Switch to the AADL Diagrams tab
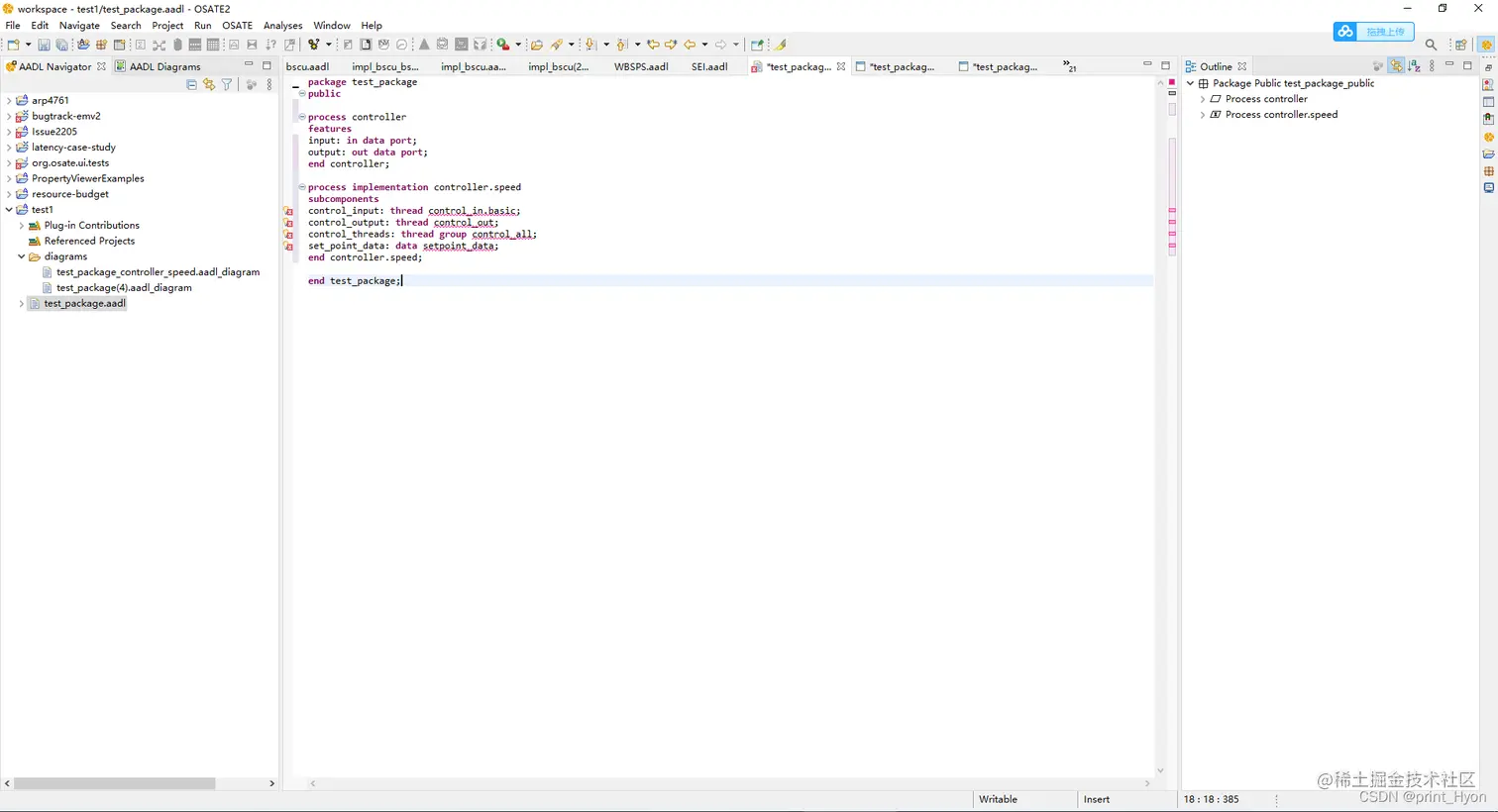1498x812 pixels. coord(158,66)
